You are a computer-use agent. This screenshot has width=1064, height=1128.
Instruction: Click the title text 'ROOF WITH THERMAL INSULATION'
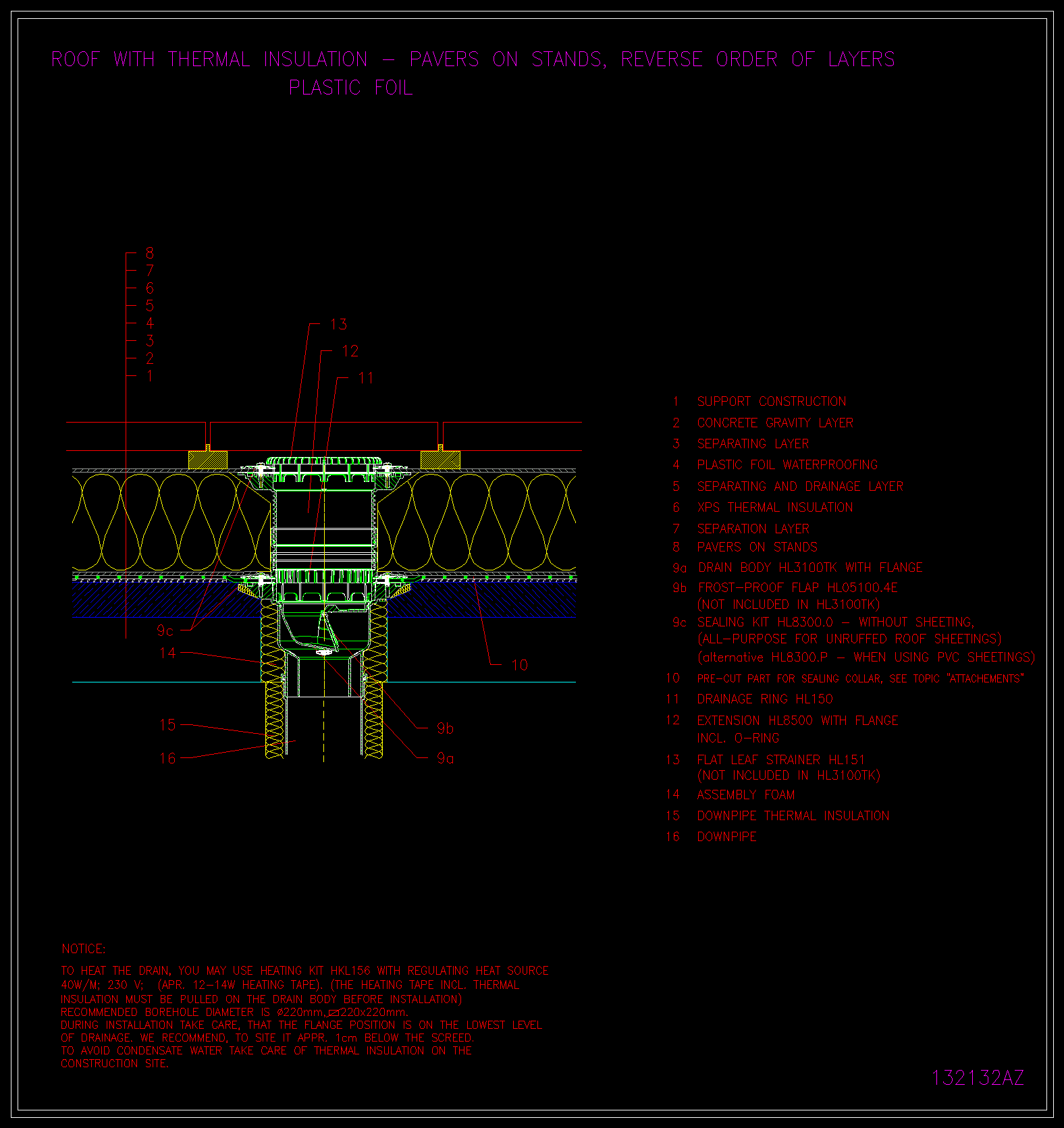[210, 59]
